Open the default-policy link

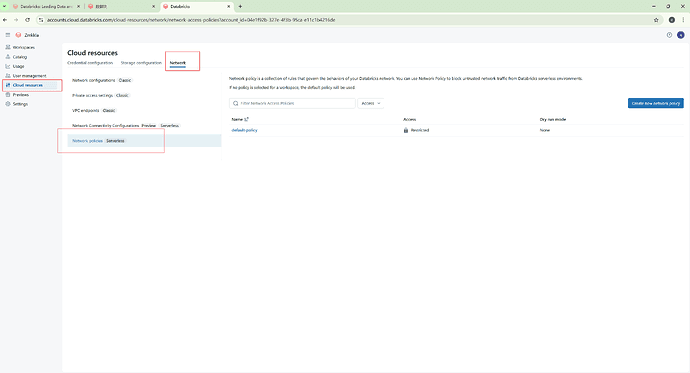244,130
